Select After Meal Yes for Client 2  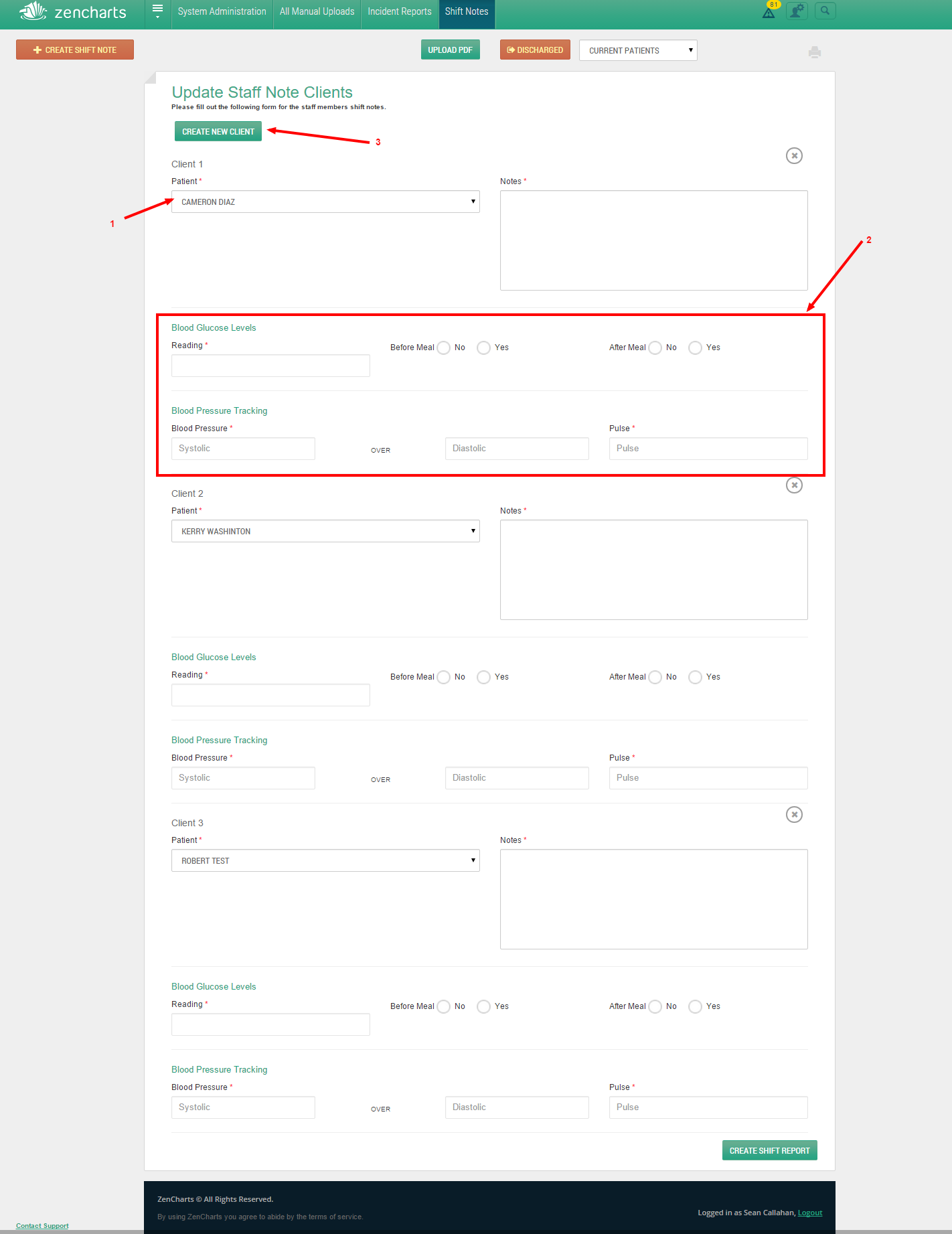pos(696,677)
